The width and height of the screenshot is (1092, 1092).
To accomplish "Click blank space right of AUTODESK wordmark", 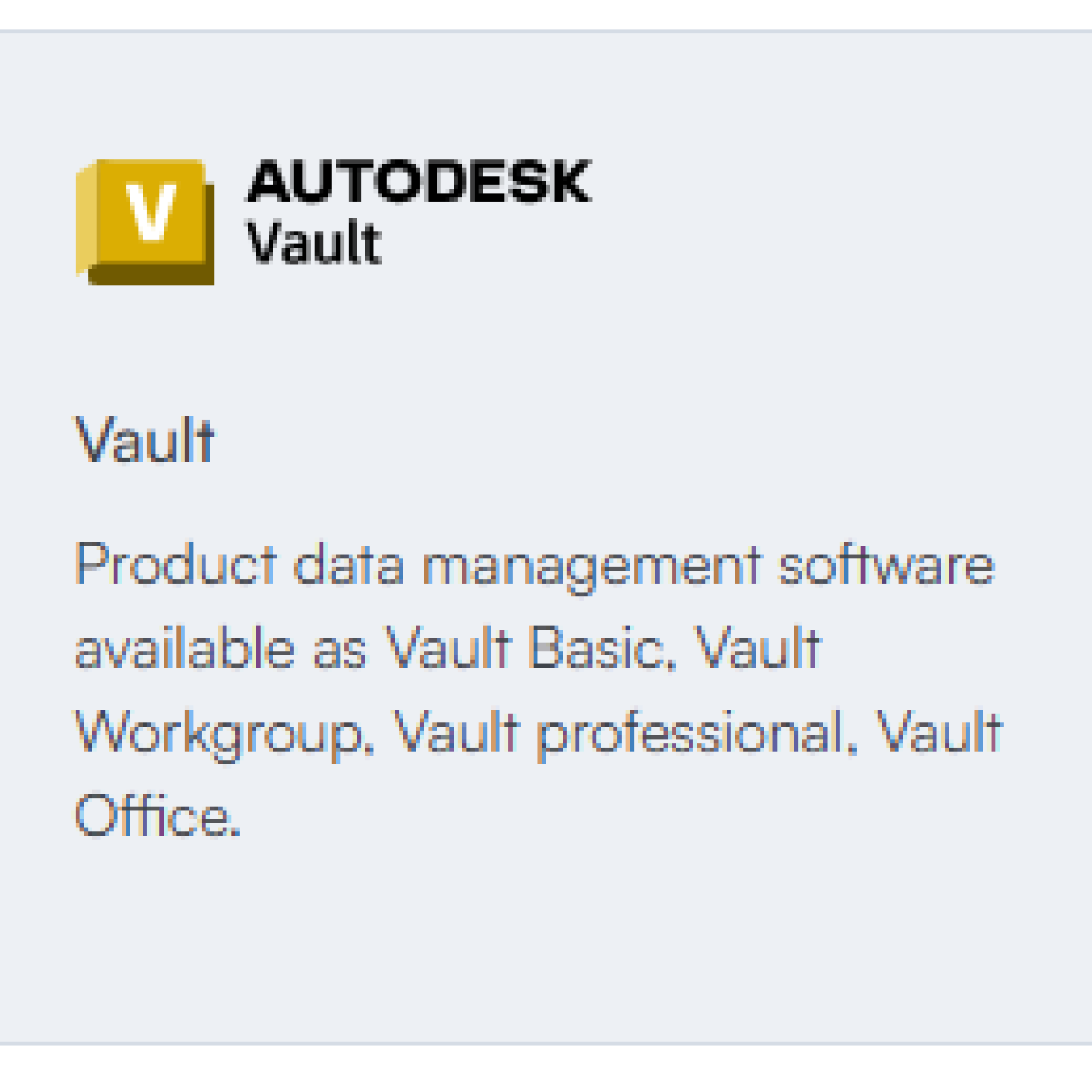I will click(x=801, y=182).
